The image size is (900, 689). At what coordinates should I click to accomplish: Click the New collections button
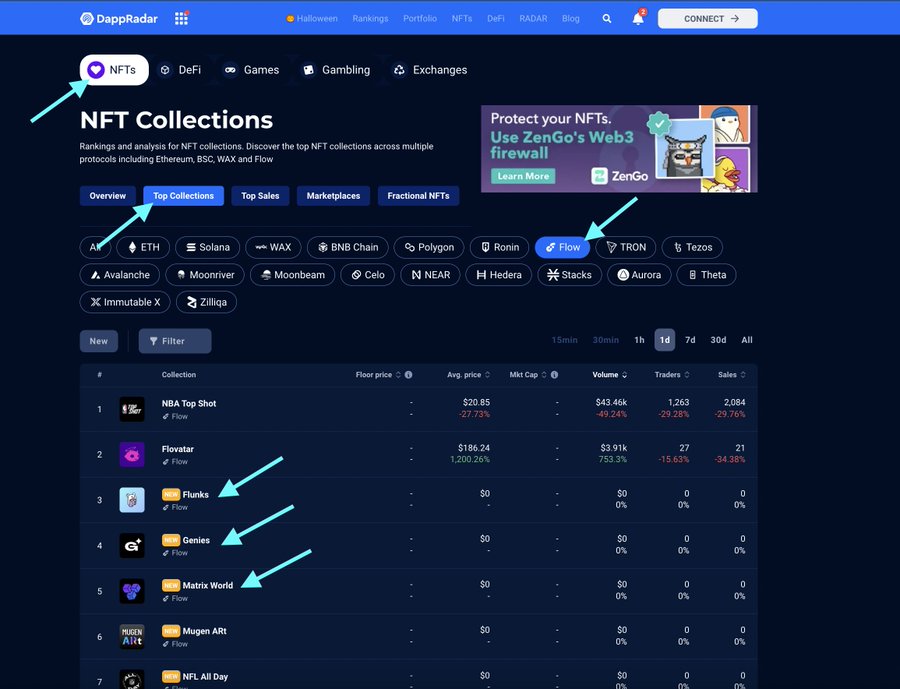point(99,341)
